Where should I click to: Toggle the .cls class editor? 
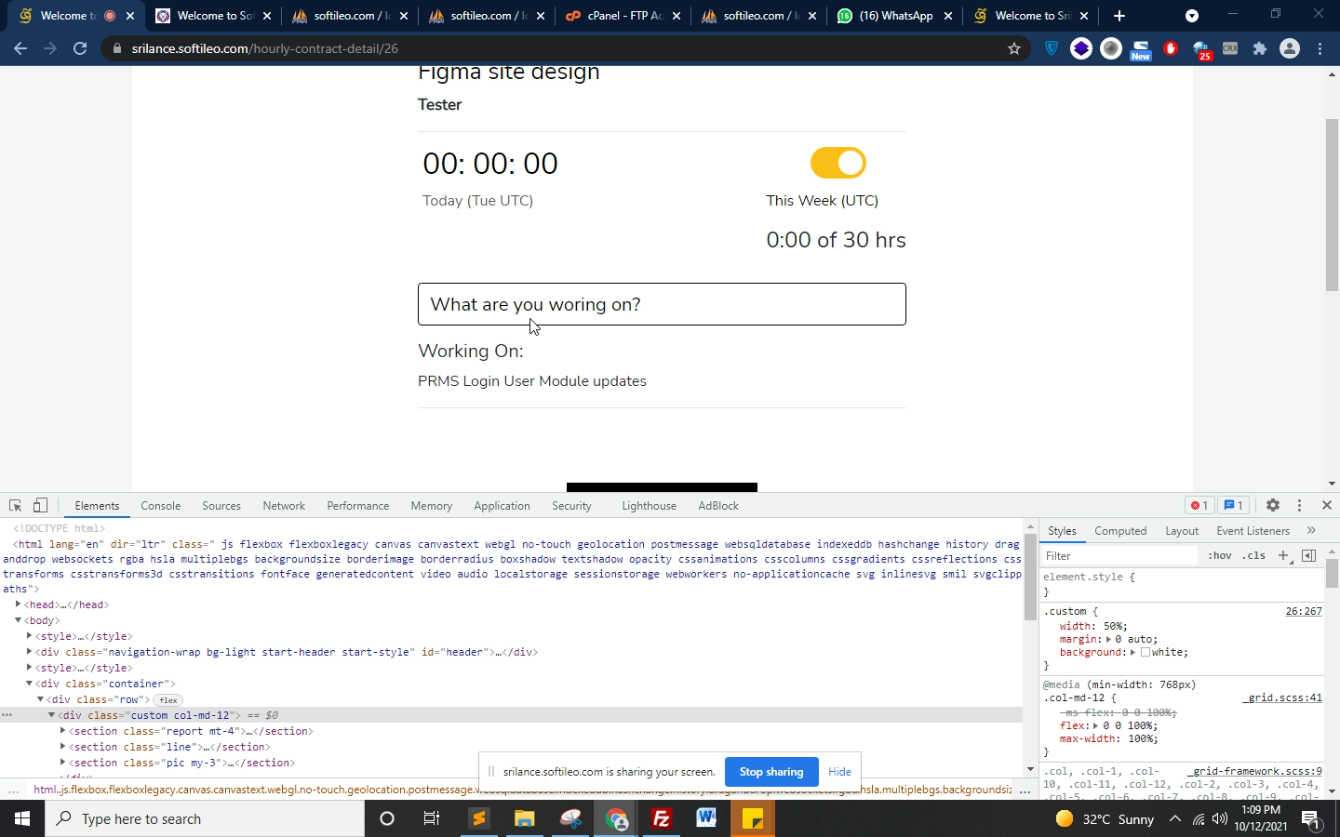tap(1253, 555)
